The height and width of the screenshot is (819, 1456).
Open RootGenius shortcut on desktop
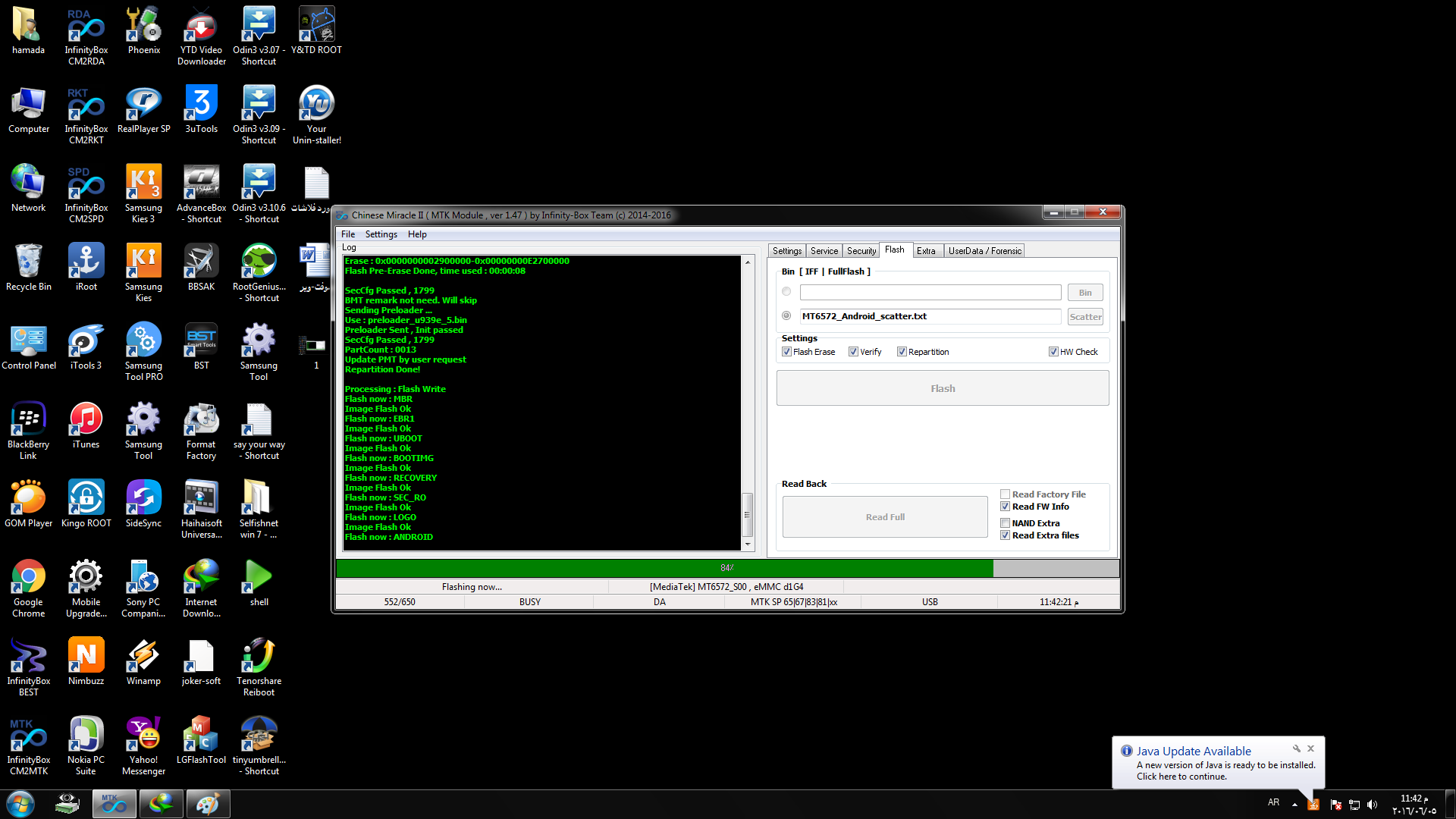coord(259,271)
